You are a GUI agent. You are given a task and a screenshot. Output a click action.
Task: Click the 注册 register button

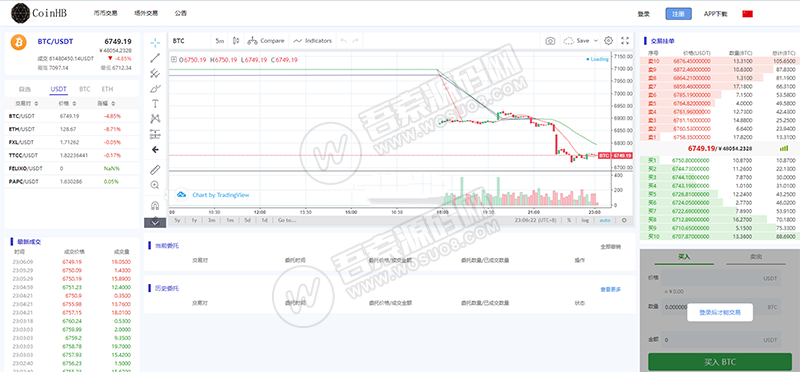(x=679, y=14)
